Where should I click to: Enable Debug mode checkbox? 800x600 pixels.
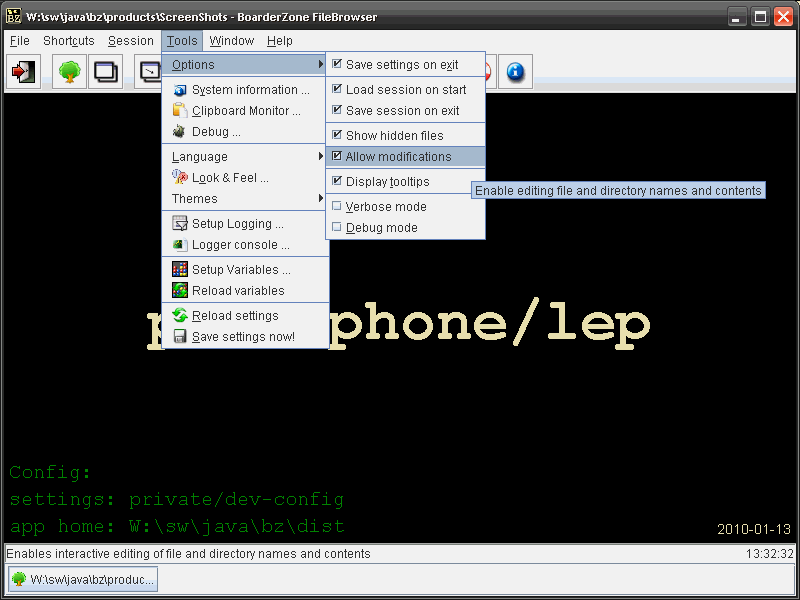point(337,227)
